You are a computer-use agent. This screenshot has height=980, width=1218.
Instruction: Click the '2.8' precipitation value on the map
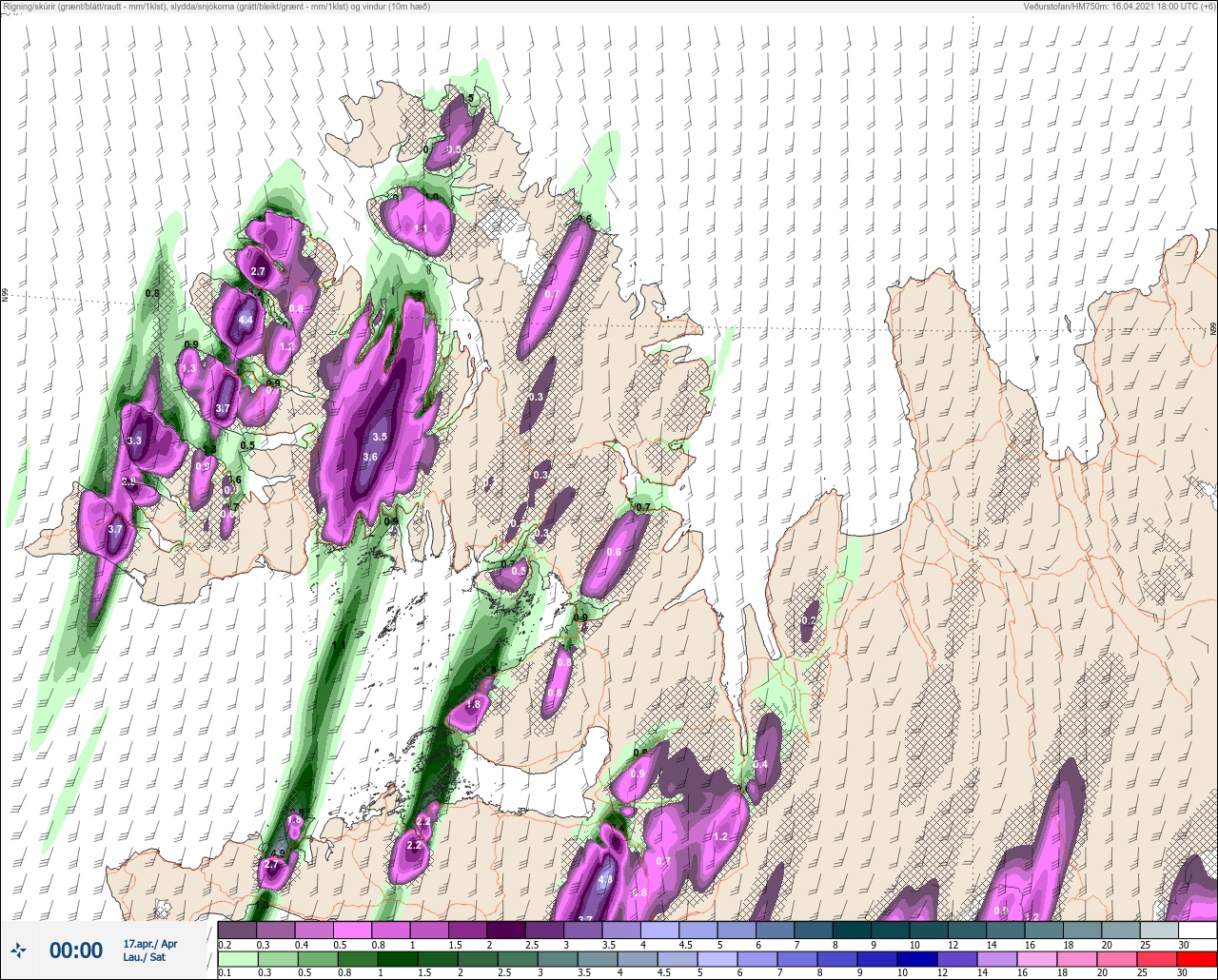tap(128, 483)
